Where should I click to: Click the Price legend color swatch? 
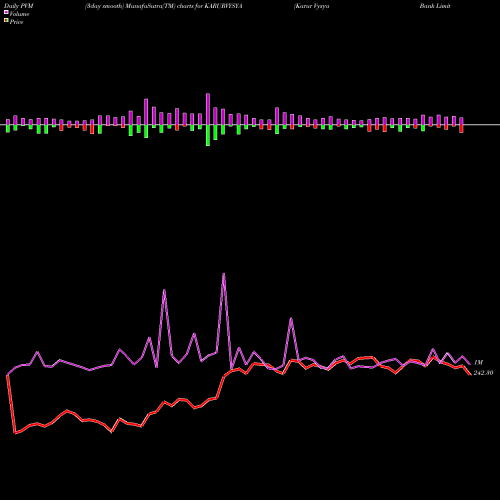click(6, 21)
